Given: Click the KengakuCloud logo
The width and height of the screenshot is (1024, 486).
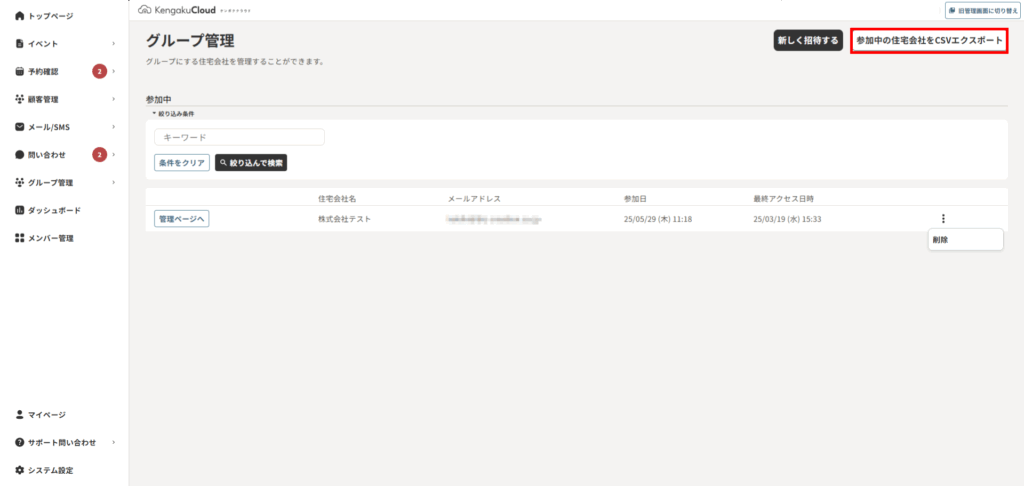Looking at the screenshot, I should tap(183, 10).
